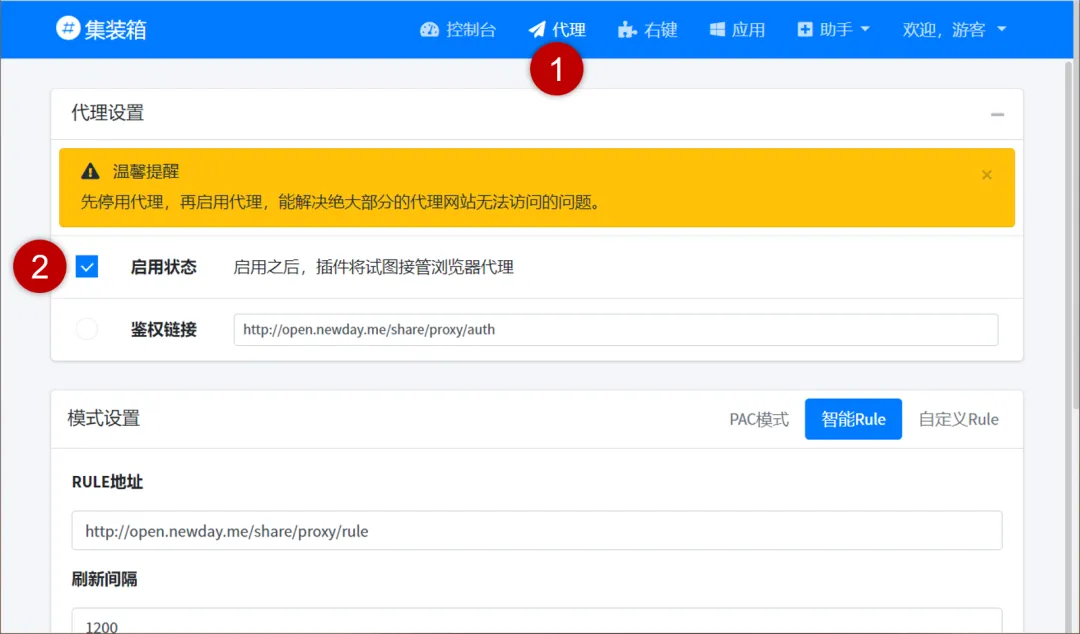Click inside the RULE地址 field

[x=536, y=530]
